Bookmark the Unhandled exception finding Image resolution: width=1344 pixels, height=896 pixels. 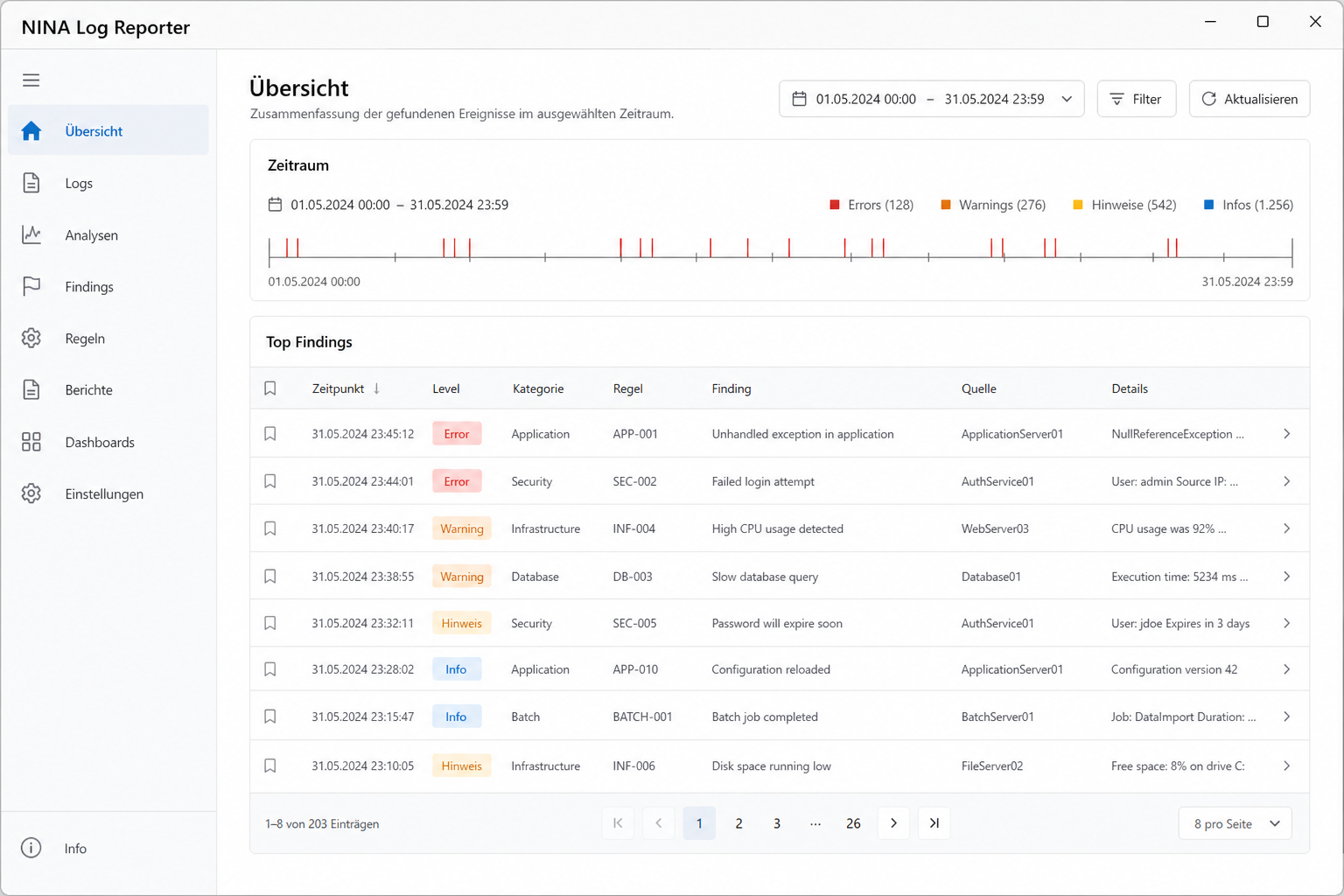pos(270,434)
